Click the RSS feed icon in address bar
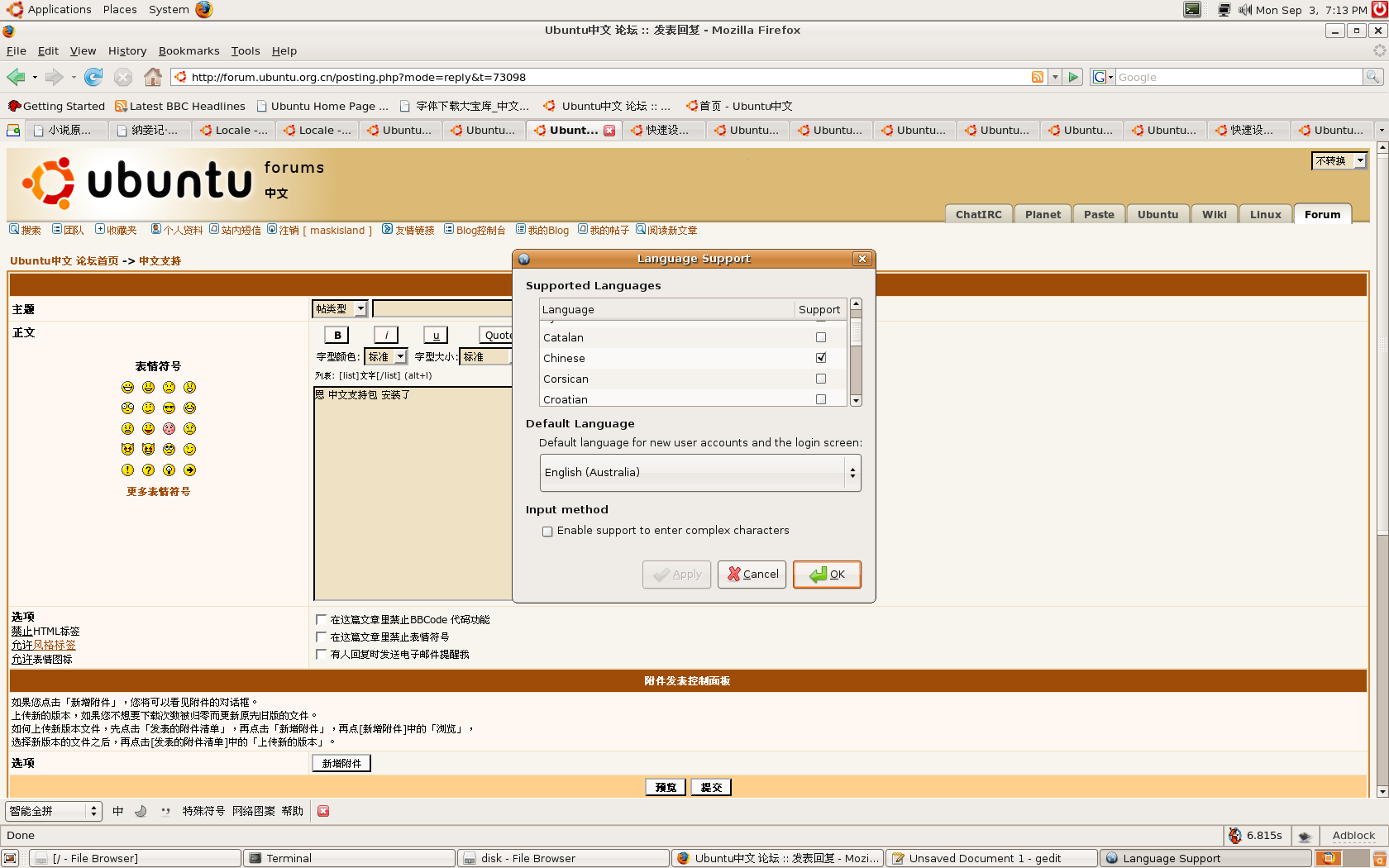This screenshot has width=1389, height=868. point(1038,77)
